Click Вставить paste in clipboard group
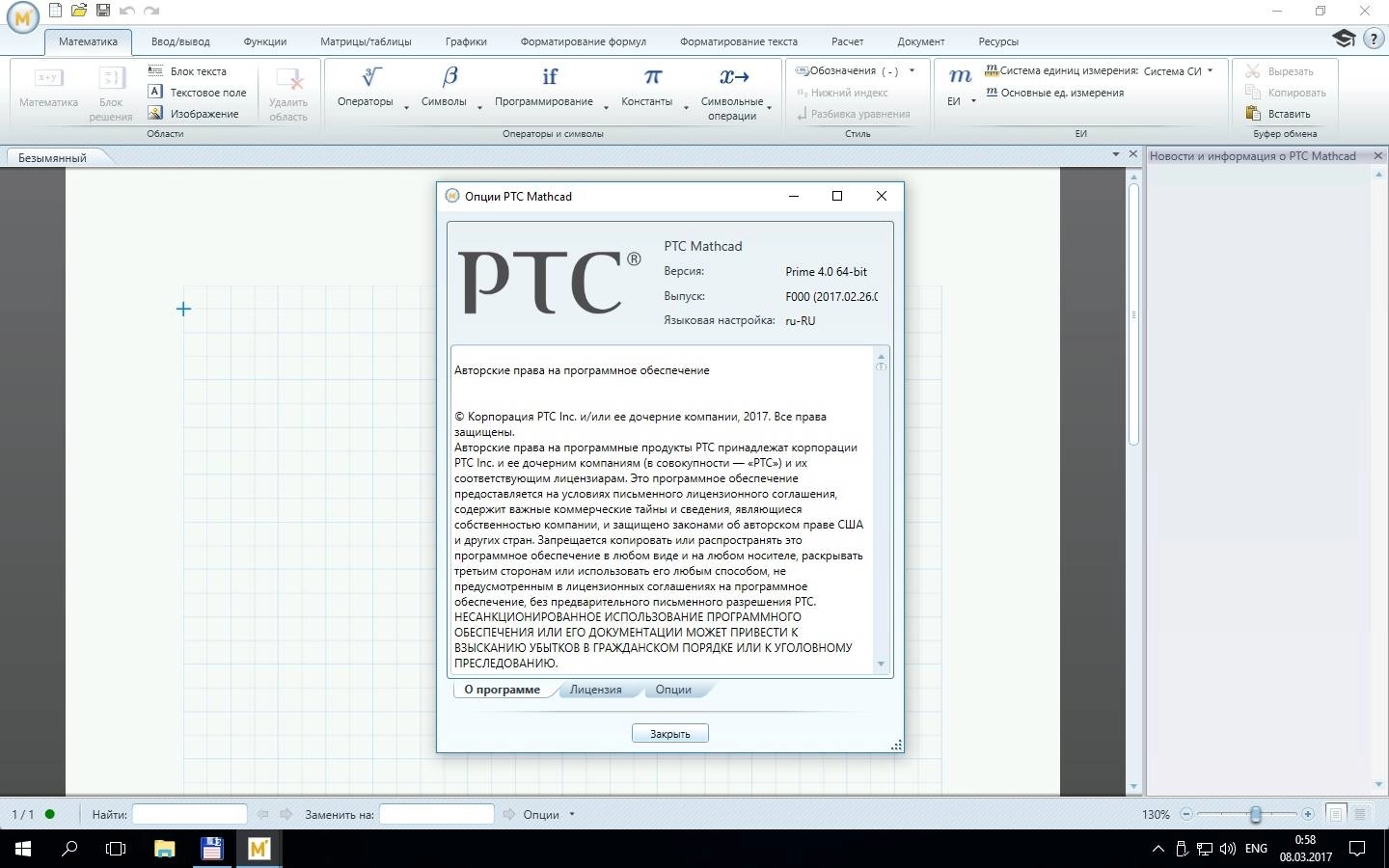 [1278, 114]
